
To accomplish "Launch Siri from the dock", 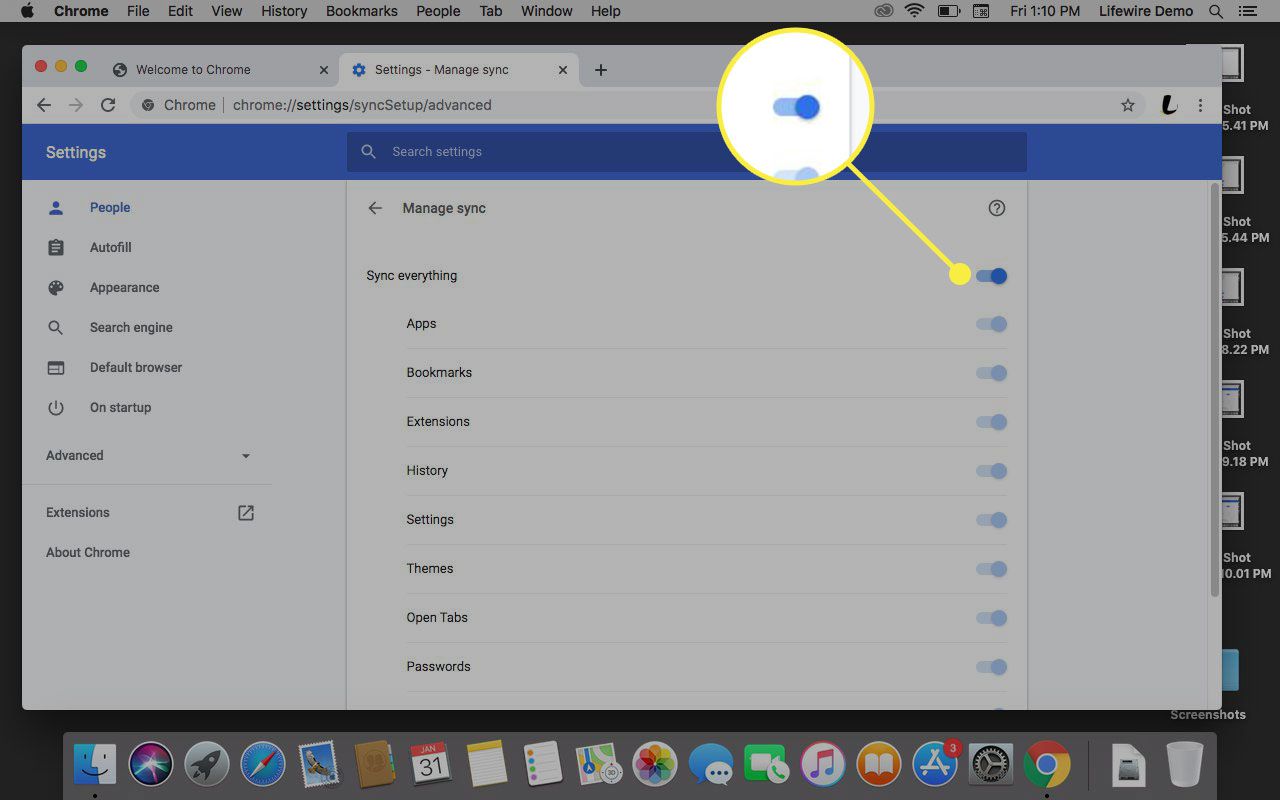I will coord(151,766).
